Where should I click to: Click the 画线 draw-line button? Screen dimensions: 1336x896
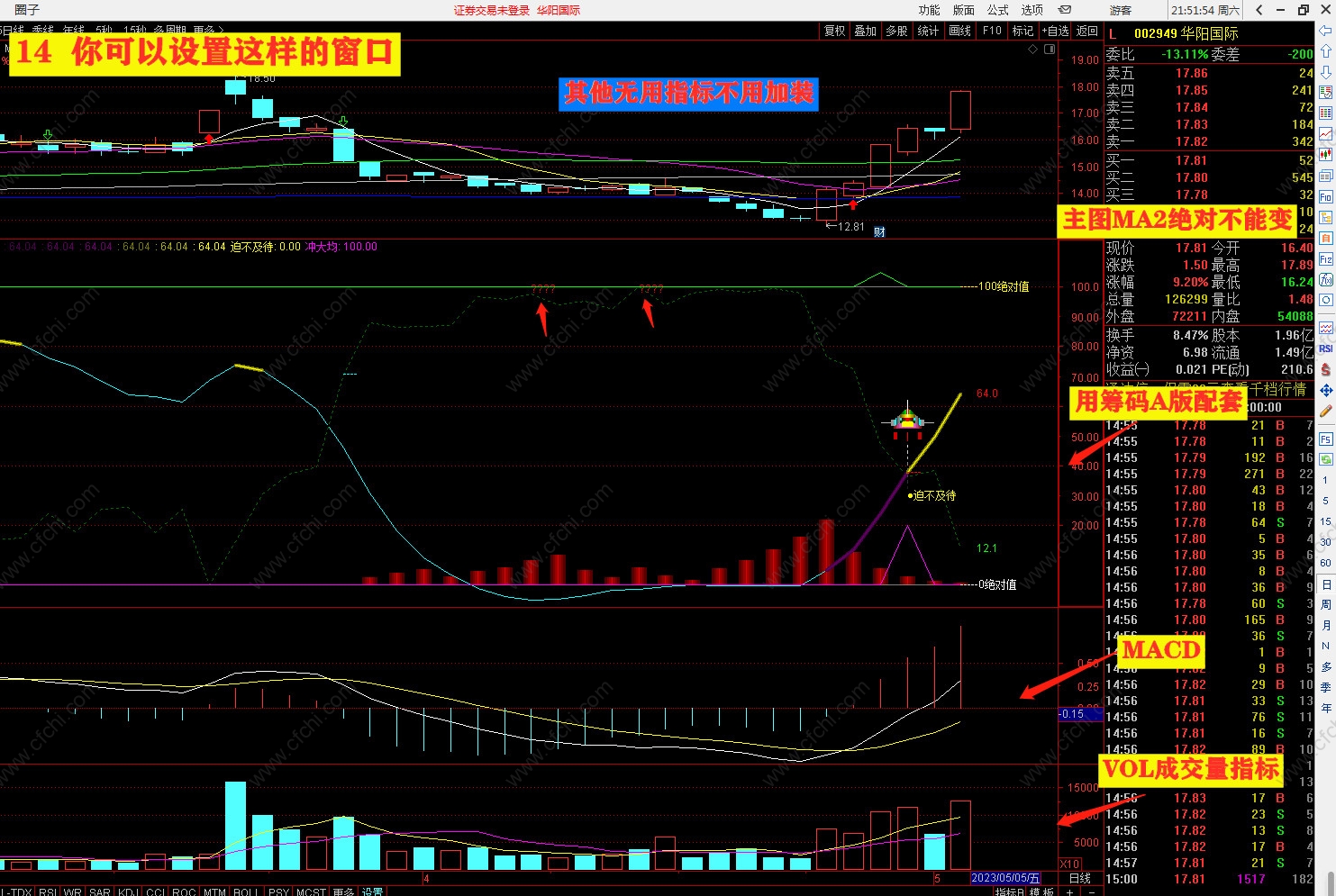[959, 31]
